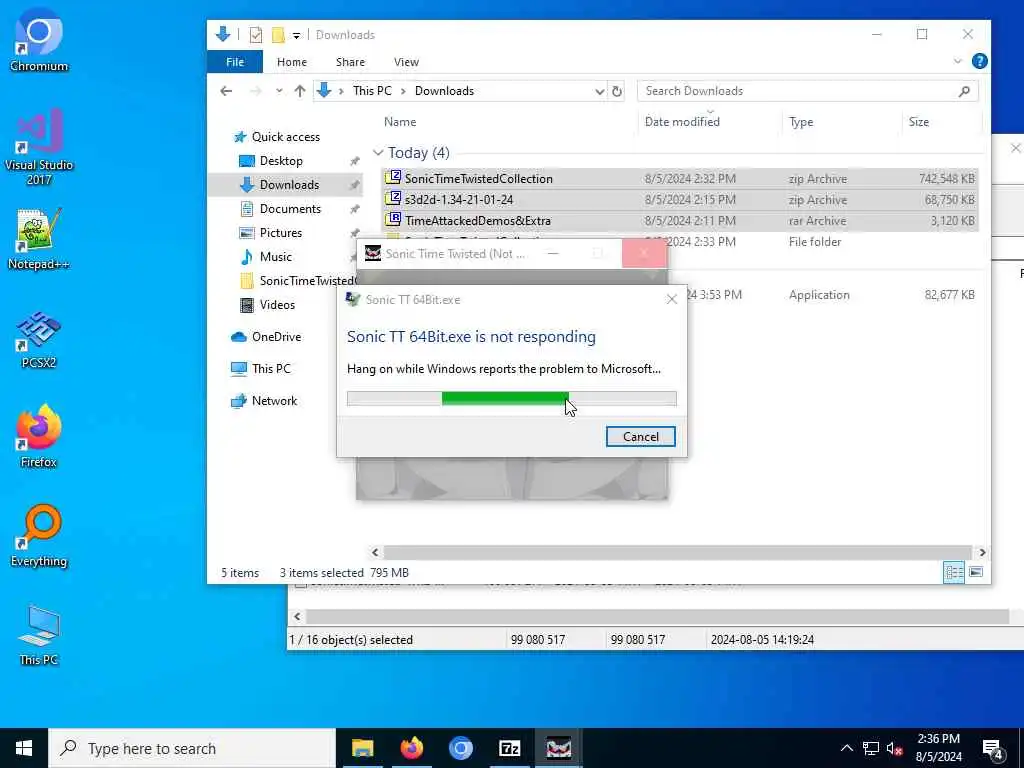The height and width of the screenshot is (768, 1024).
Task: Switch to 7-Zip in the taskbar
Action: [x=509, y=748]
